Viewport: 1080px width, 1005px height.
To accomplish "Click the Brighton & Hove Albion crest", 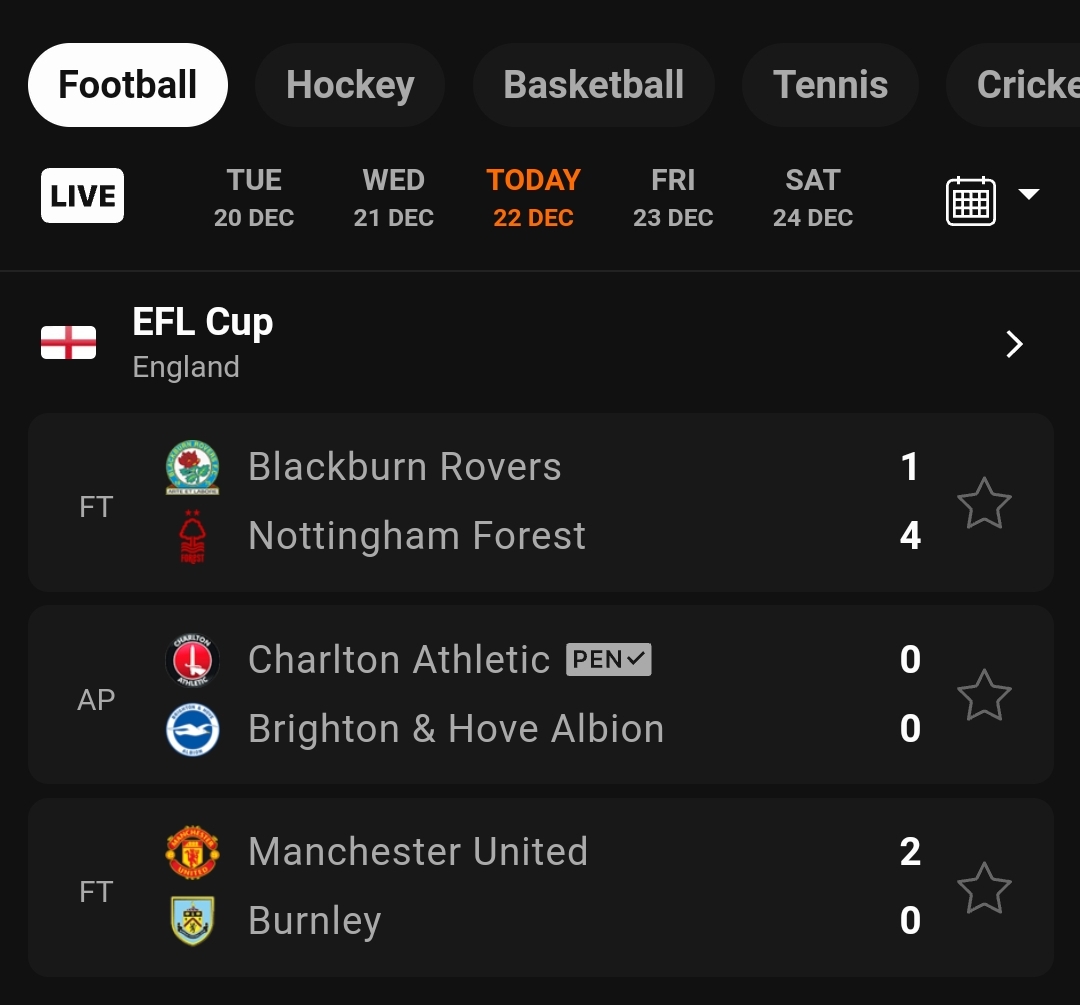I will click(x=193, y=729).
